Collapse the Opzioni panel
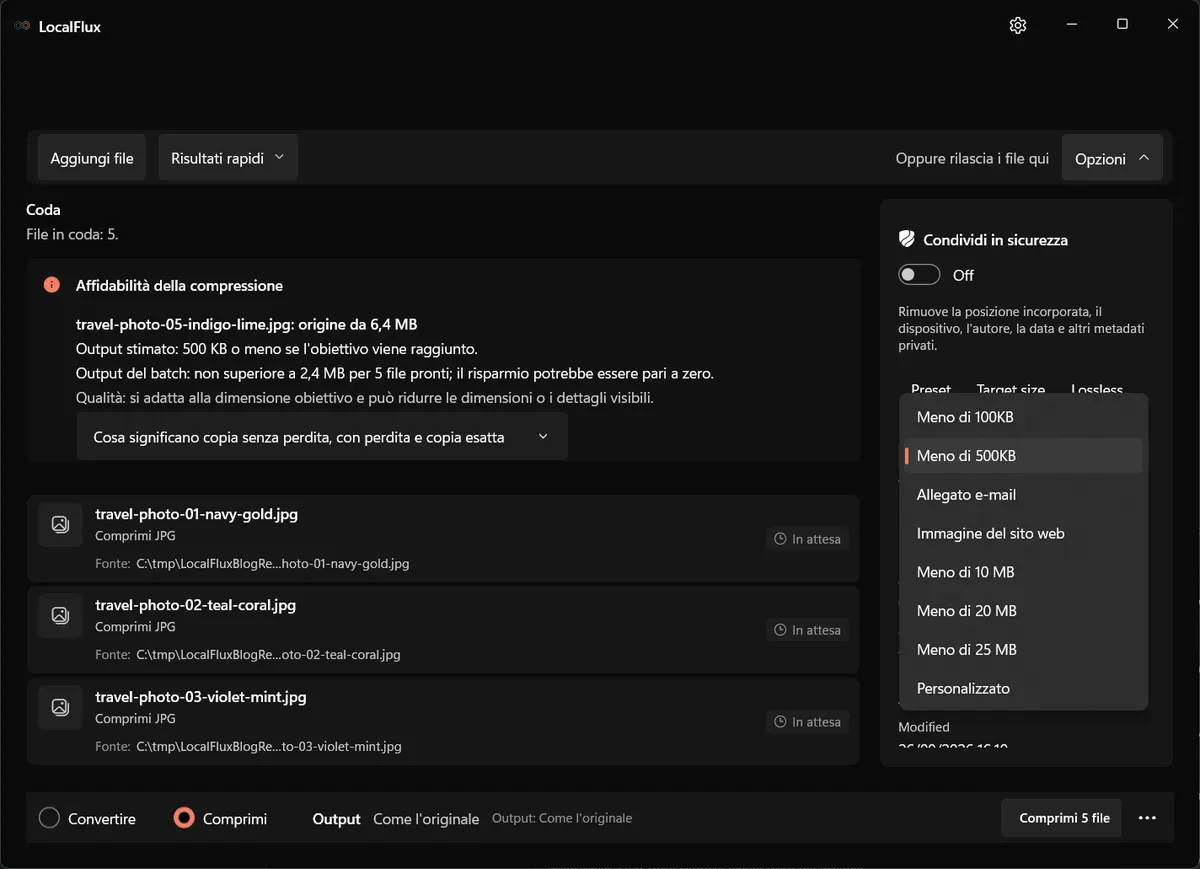This screenshot has width=1200, height=869. coord(1112,158)
